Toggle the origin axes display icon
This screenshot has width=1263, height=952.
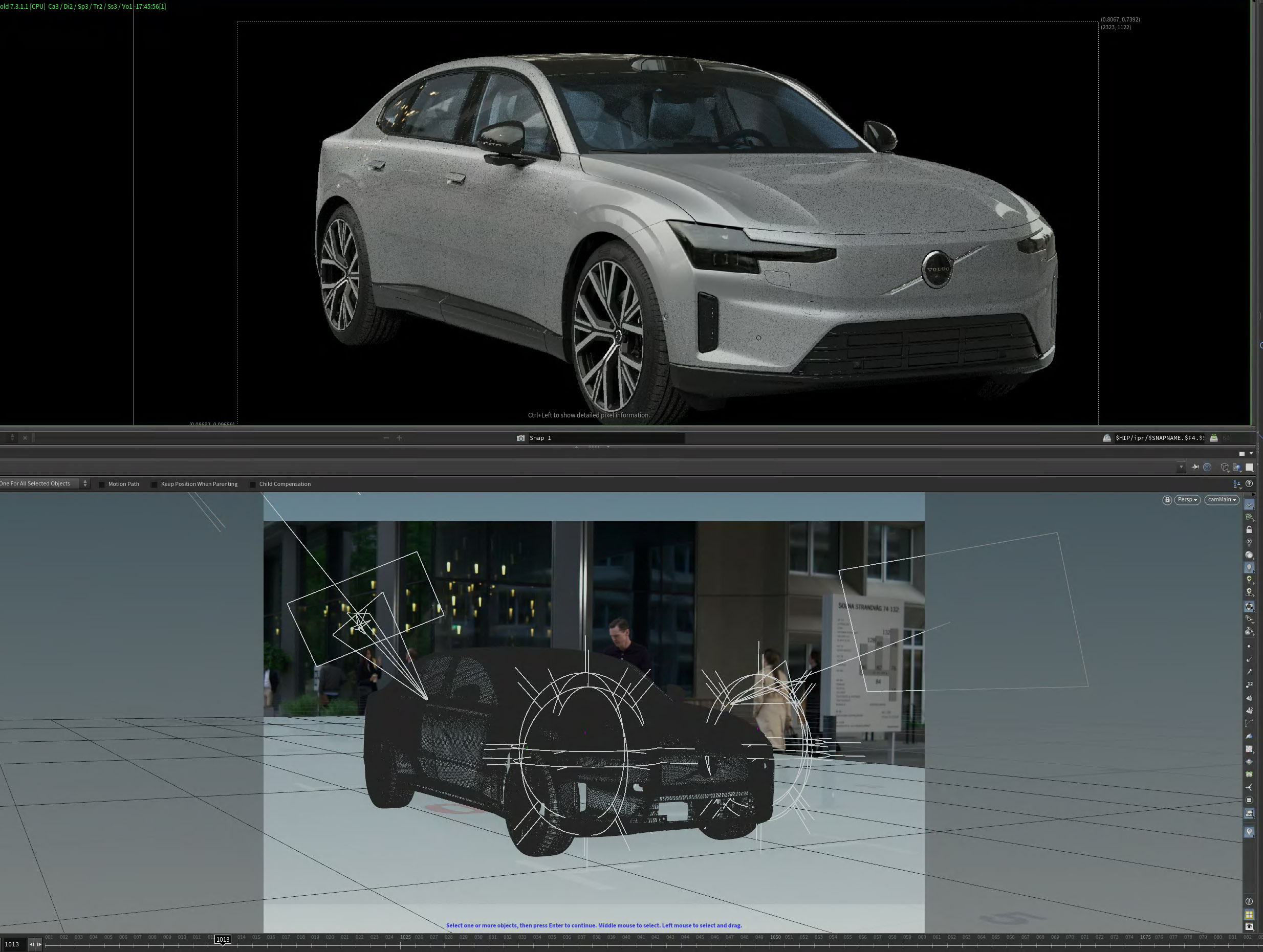tap(1249, 788)
